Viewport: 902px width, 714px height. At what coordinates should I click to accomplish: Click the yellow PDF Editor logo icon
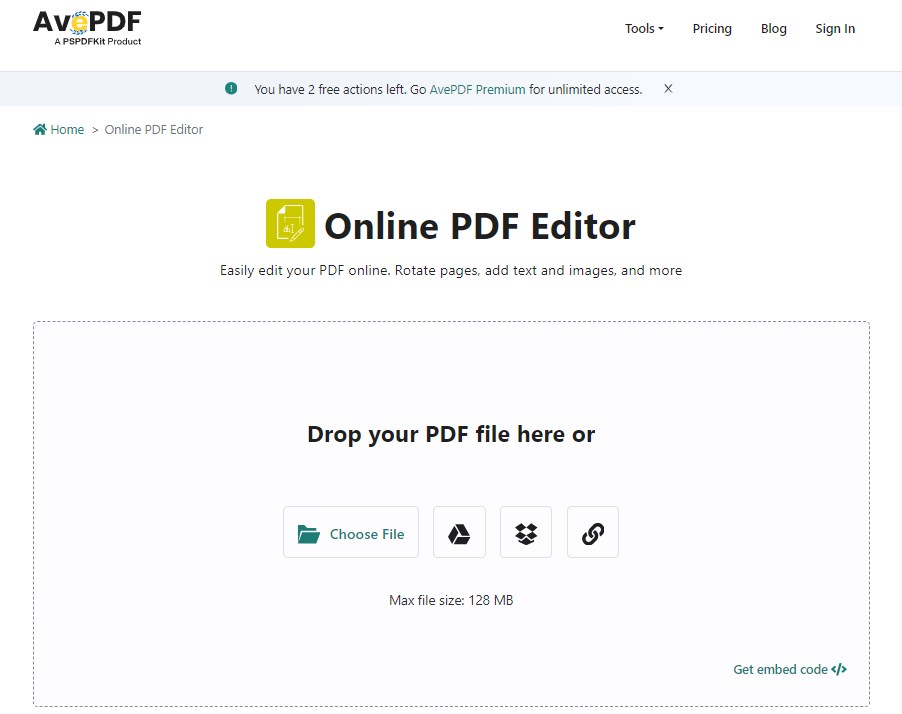click(290, 223)
